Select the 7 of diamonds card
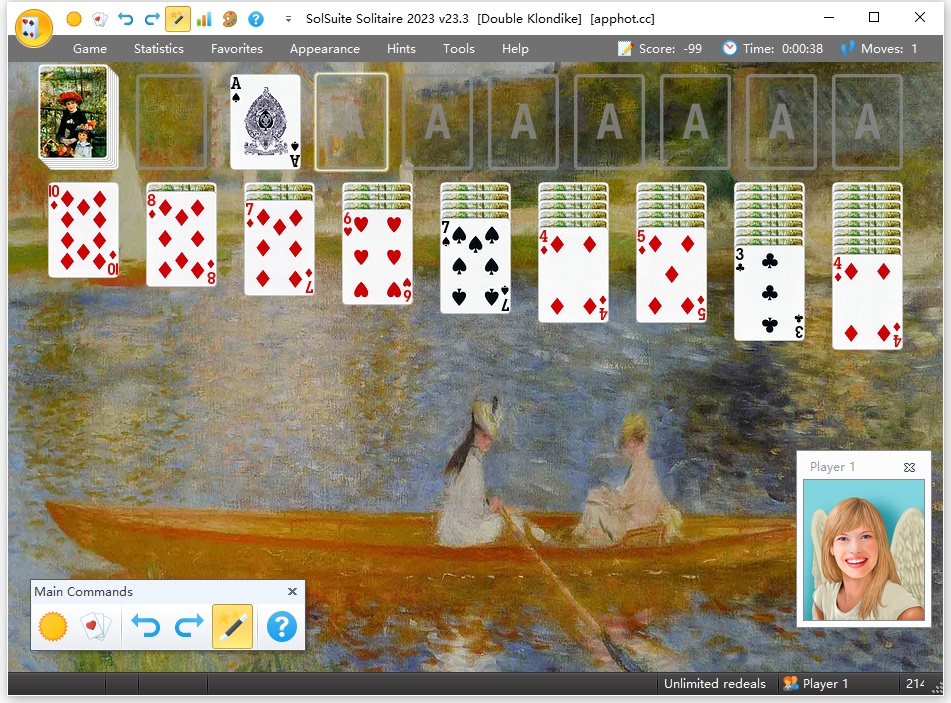 pyautogui.click(x=280, y=247)
